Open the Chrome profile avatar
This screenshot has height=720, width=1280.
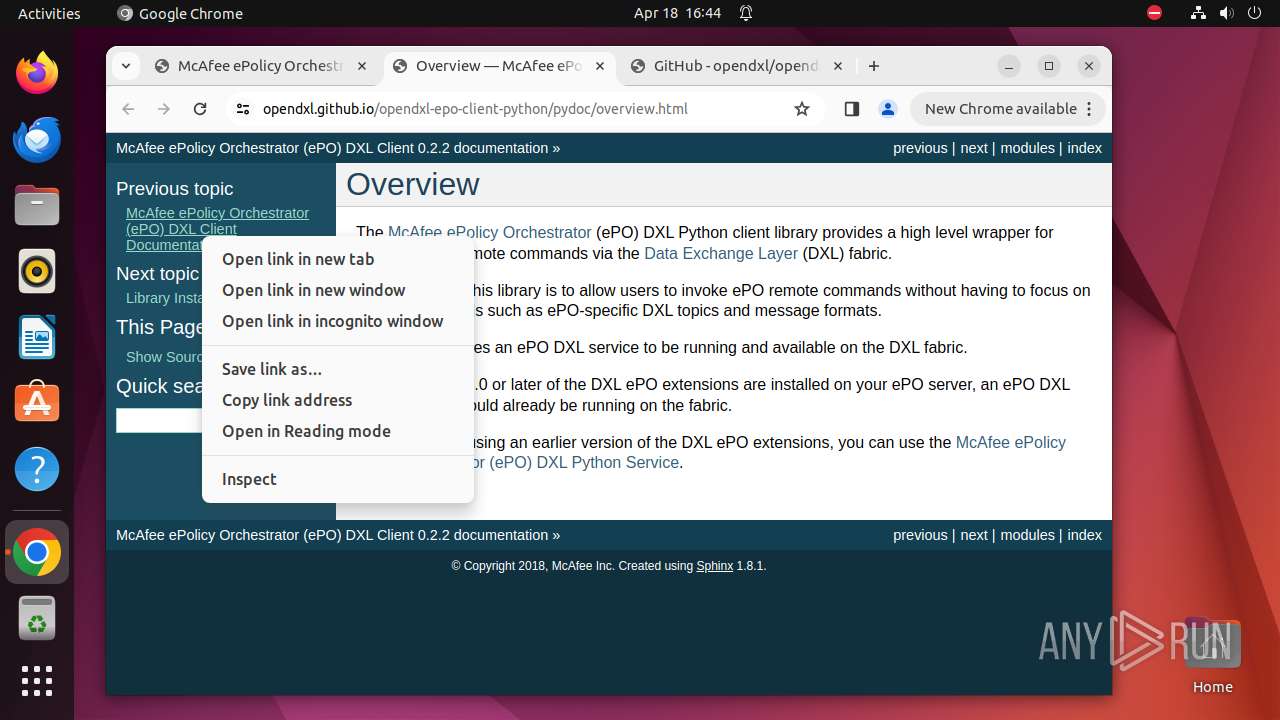point(888,109)
